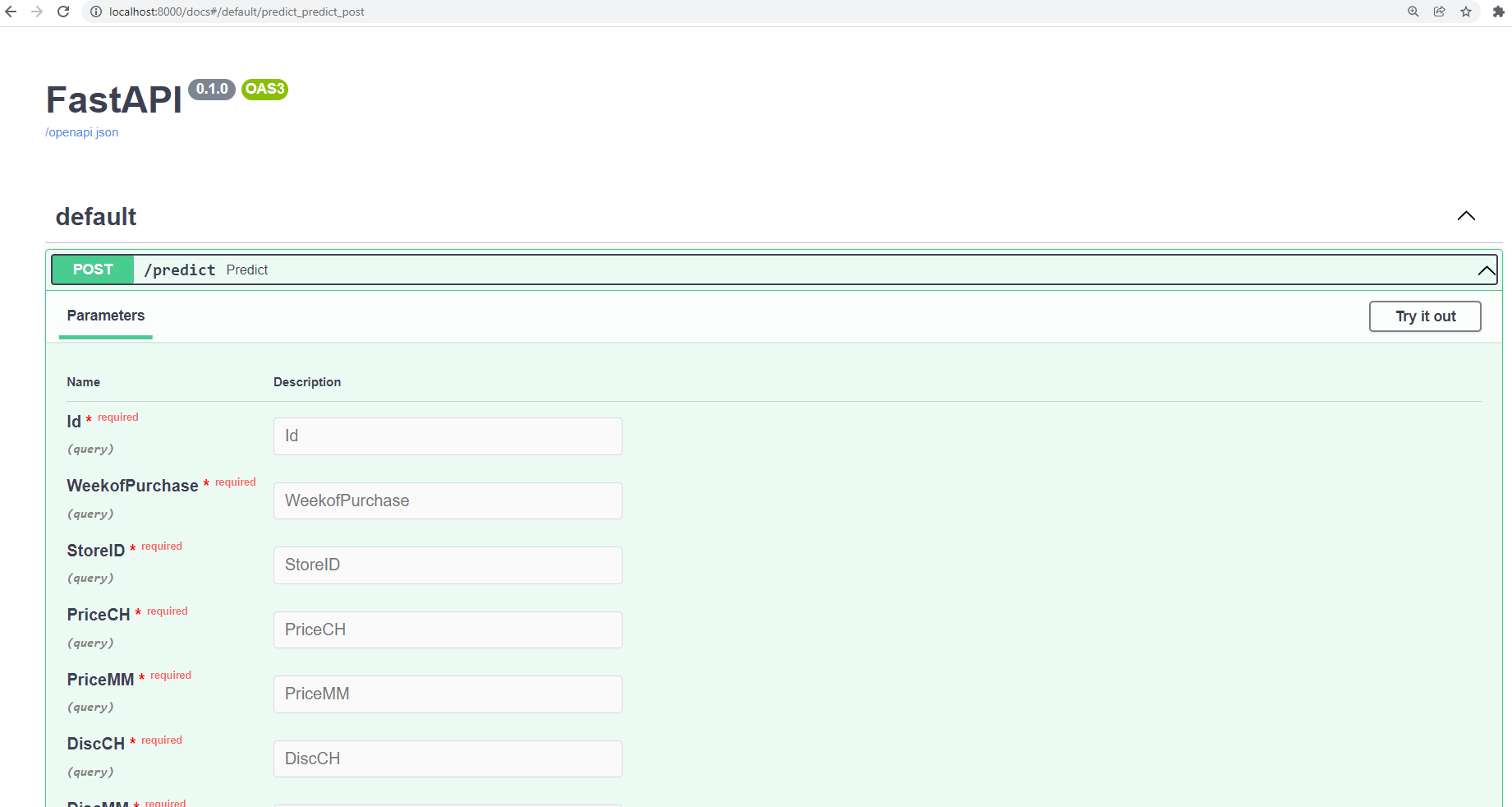Click the StoreID parameter name
The width and height of the screenshot is (1512, 807).
(96, 551)
